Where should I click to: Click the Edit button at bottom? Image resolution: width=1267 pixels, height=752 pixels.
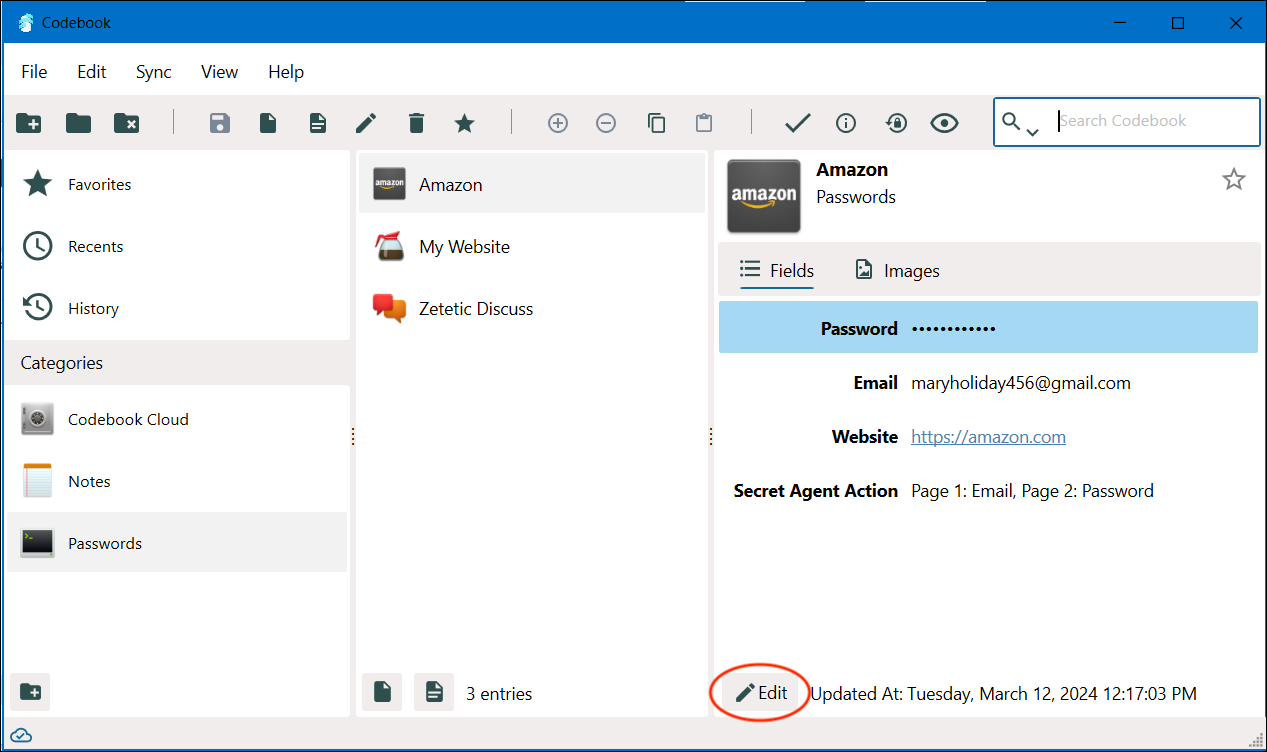[x=761, y=693]
